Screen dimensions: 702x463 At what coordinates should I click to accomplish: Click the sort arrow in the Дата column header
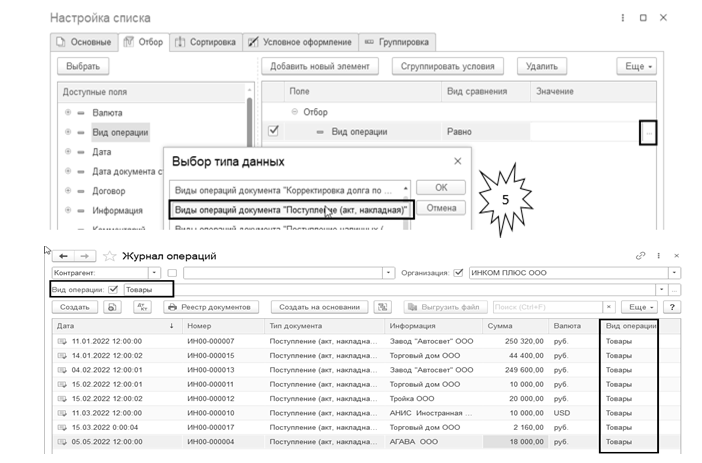pyautogui.click(x=171, y=326)
